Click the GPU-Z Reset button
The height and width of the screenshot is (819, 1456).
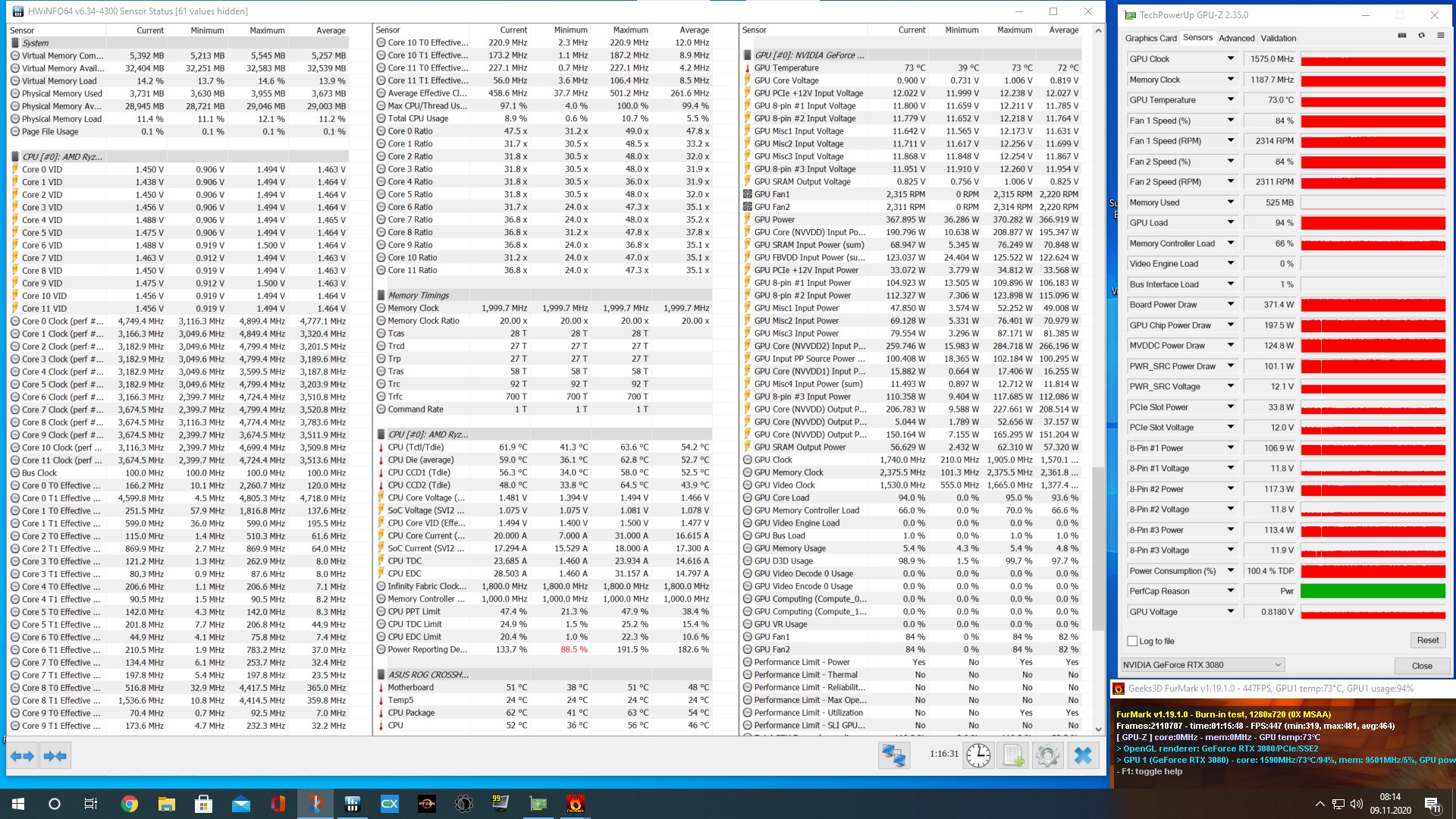tap(1427, 640)
